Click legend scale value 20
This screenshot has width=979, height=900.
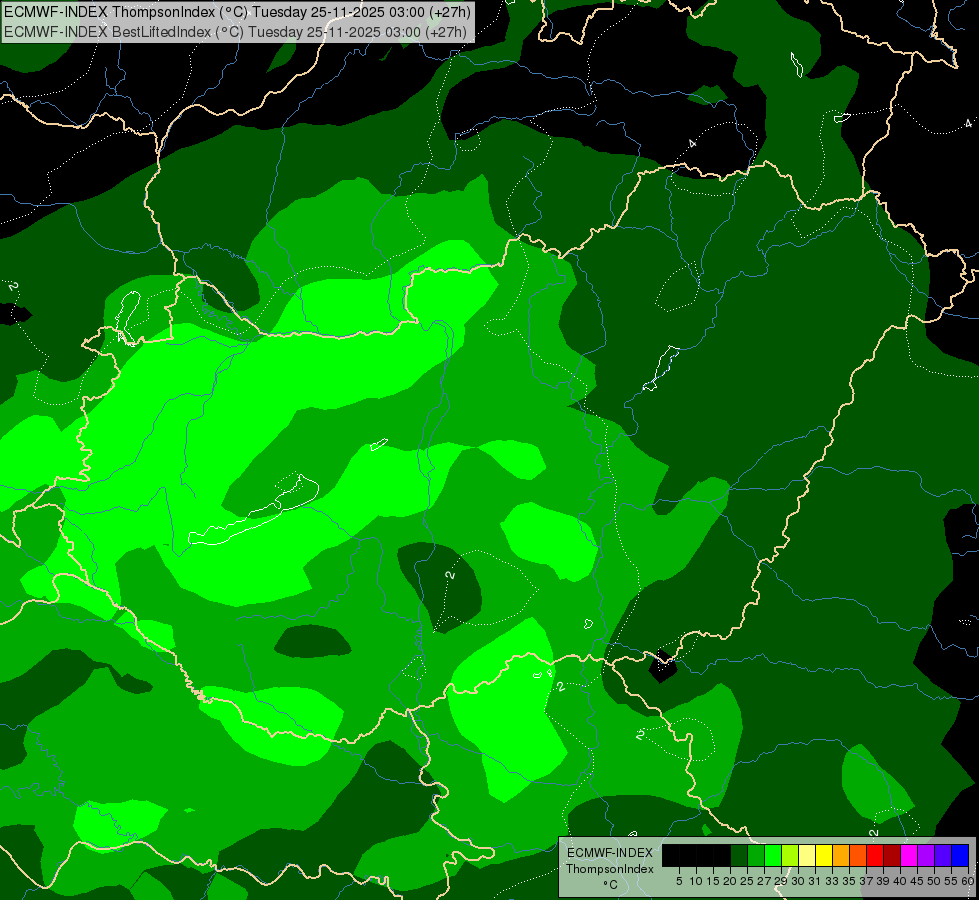point(730,881)
